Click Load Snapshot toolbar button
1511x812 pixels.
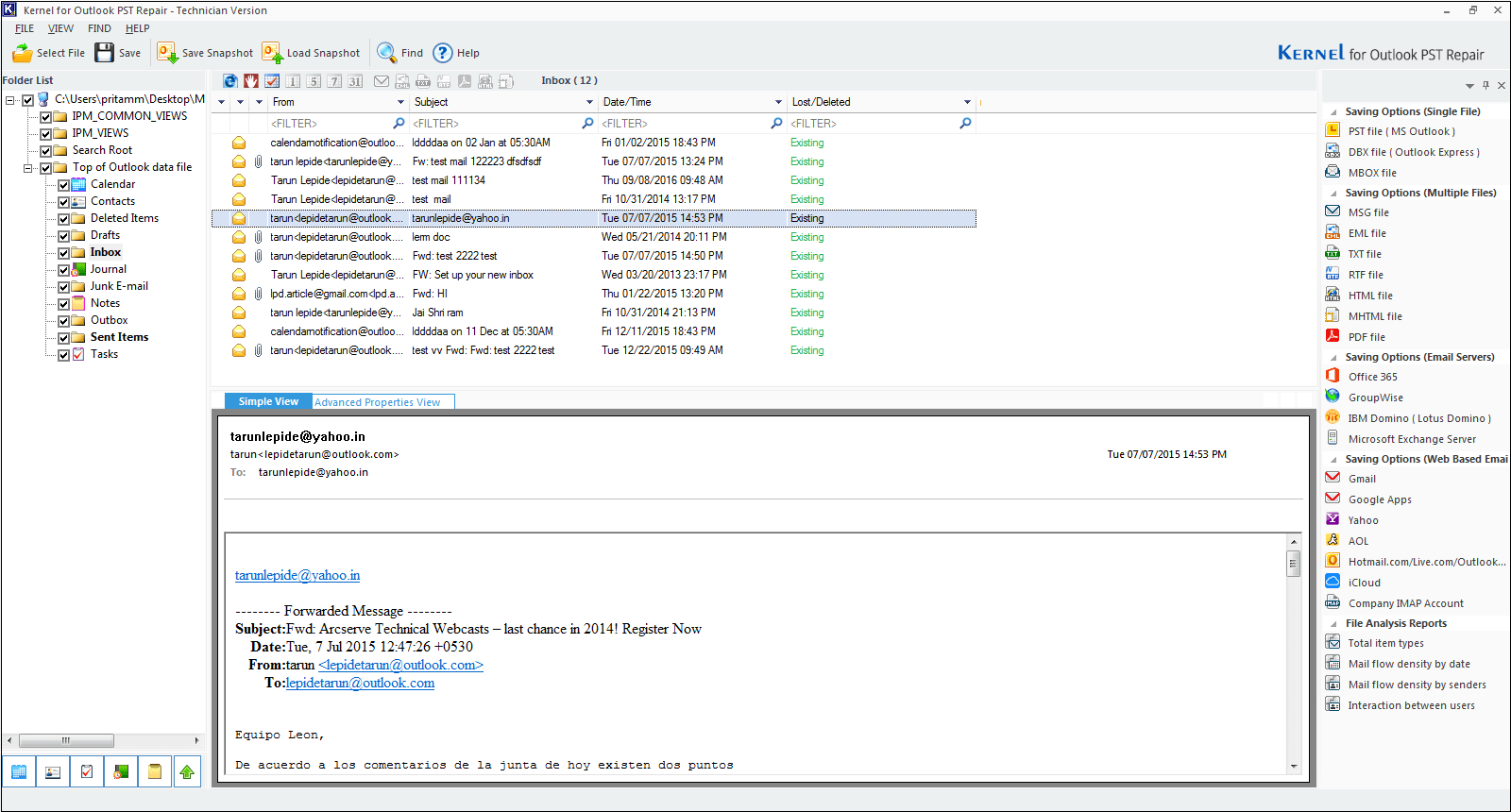(x=311, y=53)
